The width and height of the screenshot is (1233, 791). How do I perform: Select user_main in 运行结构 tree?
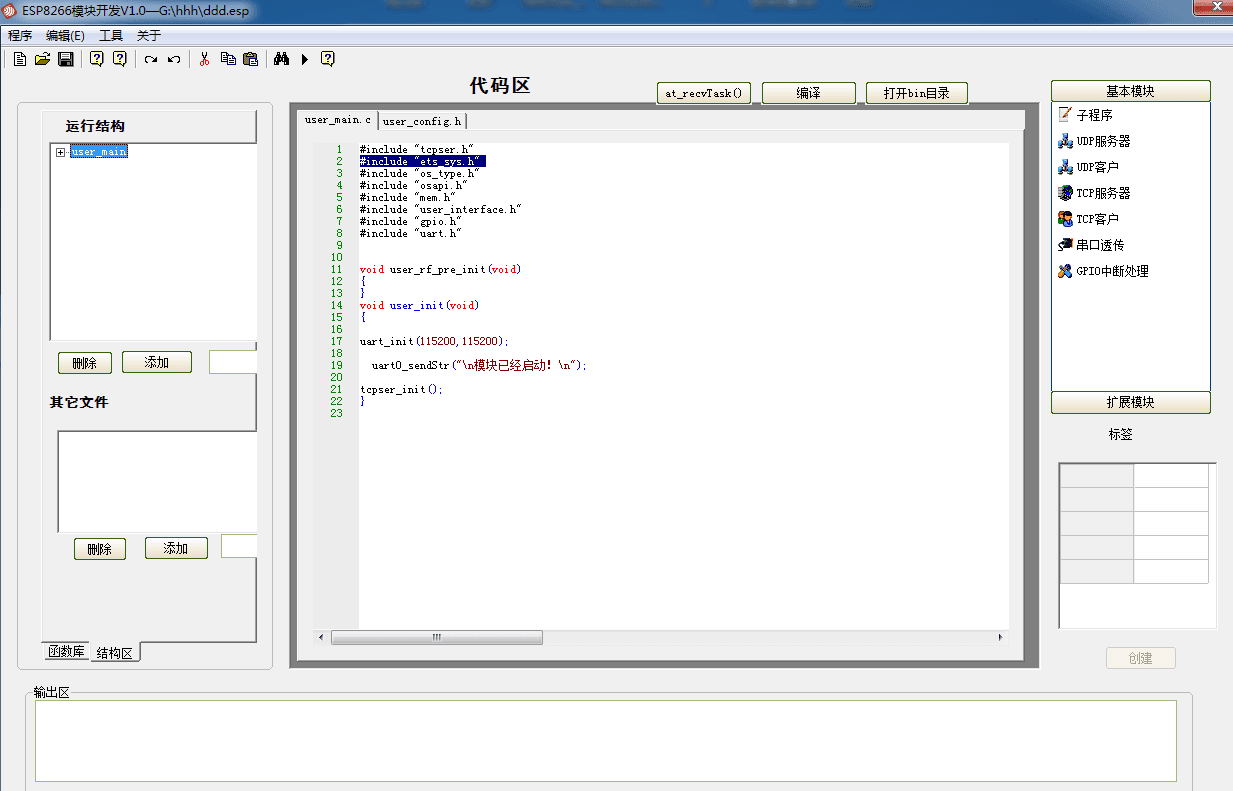coord(99,152)
